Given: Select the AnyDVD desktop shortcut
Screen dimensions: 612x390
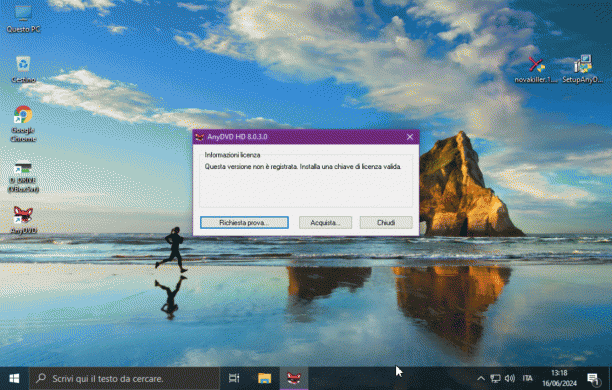Looking at the screenshot, I should [x=23, y=220].
